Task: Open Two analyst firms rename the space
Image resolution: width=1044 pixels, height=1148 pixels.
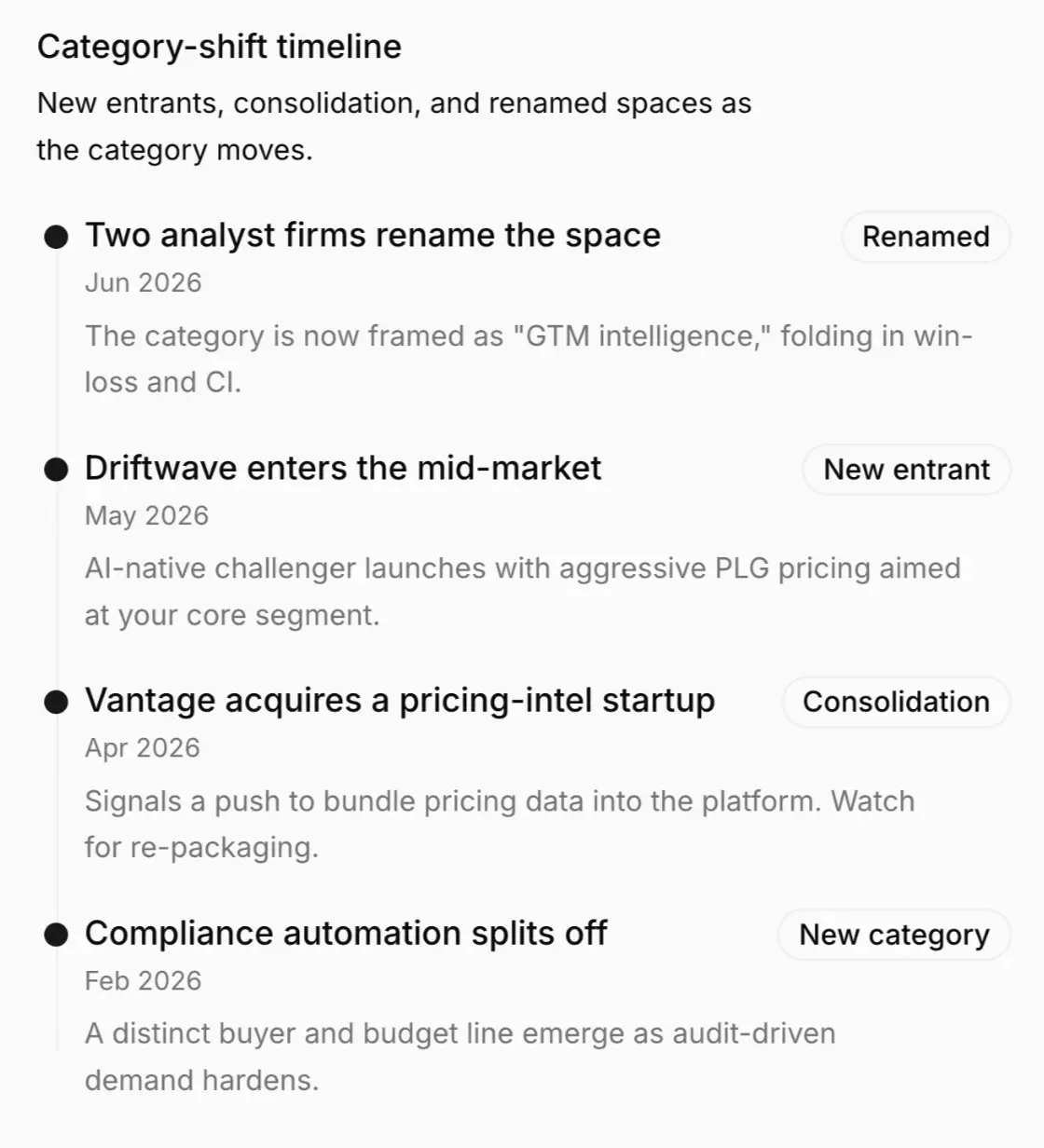Action: click(x=373, y=236)
